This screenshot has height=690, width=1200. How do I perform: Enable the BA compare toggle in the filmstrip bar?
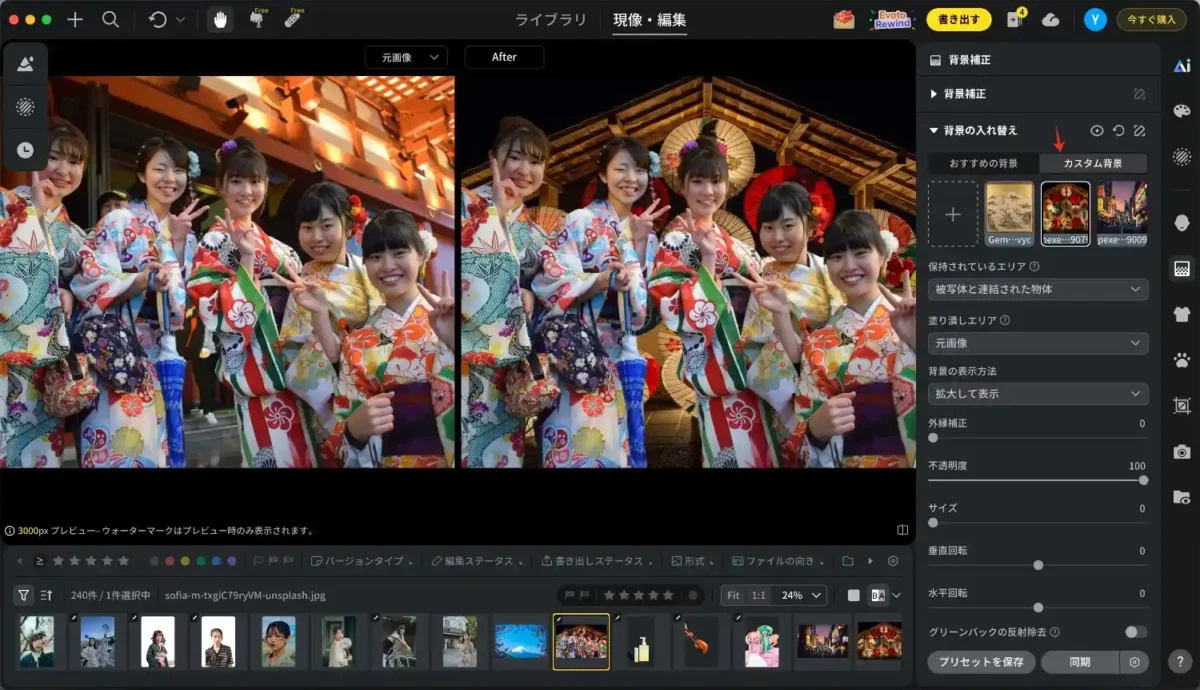click(x=878, y=593)
